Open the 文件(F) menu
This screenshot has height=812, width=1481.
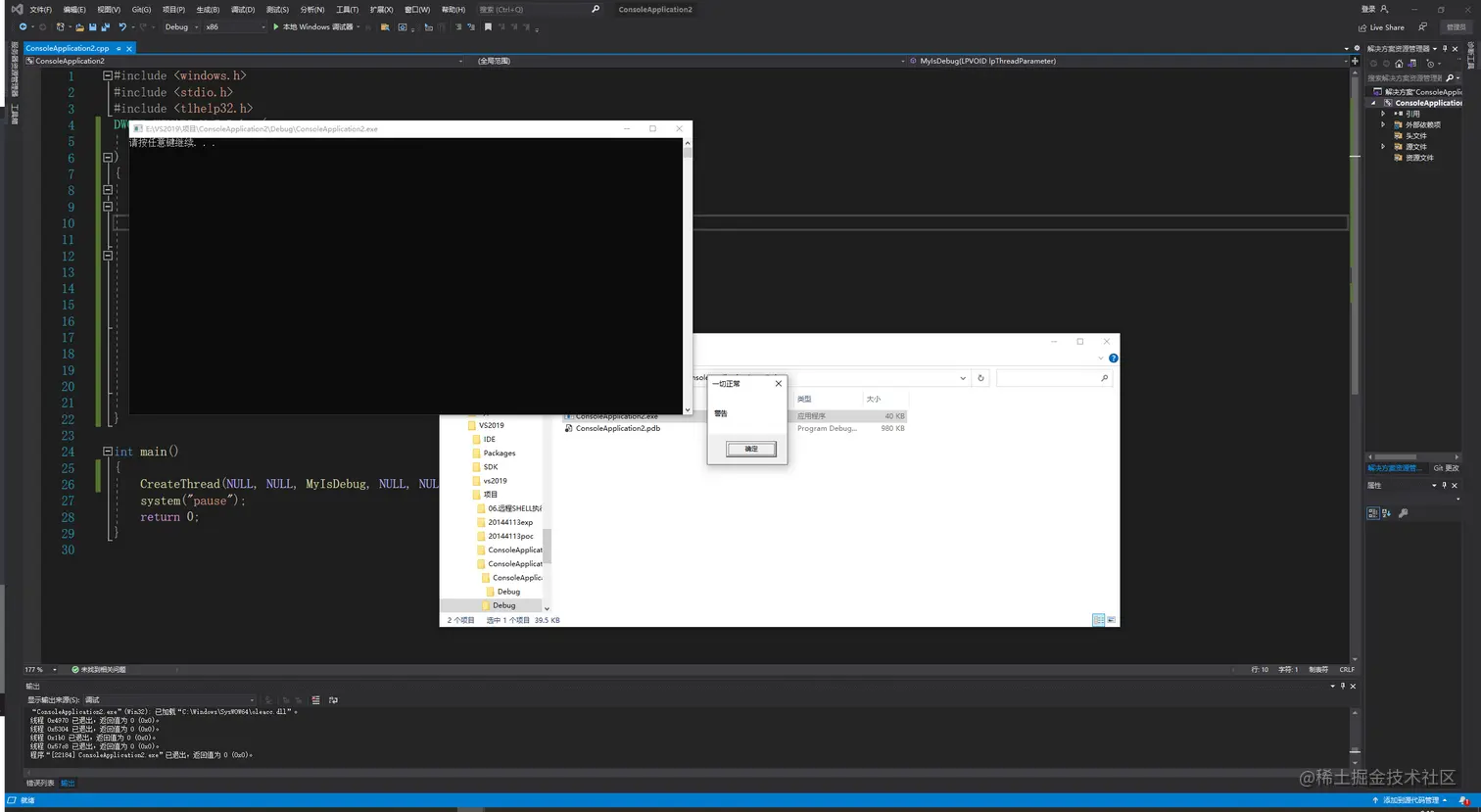point(40,10)
